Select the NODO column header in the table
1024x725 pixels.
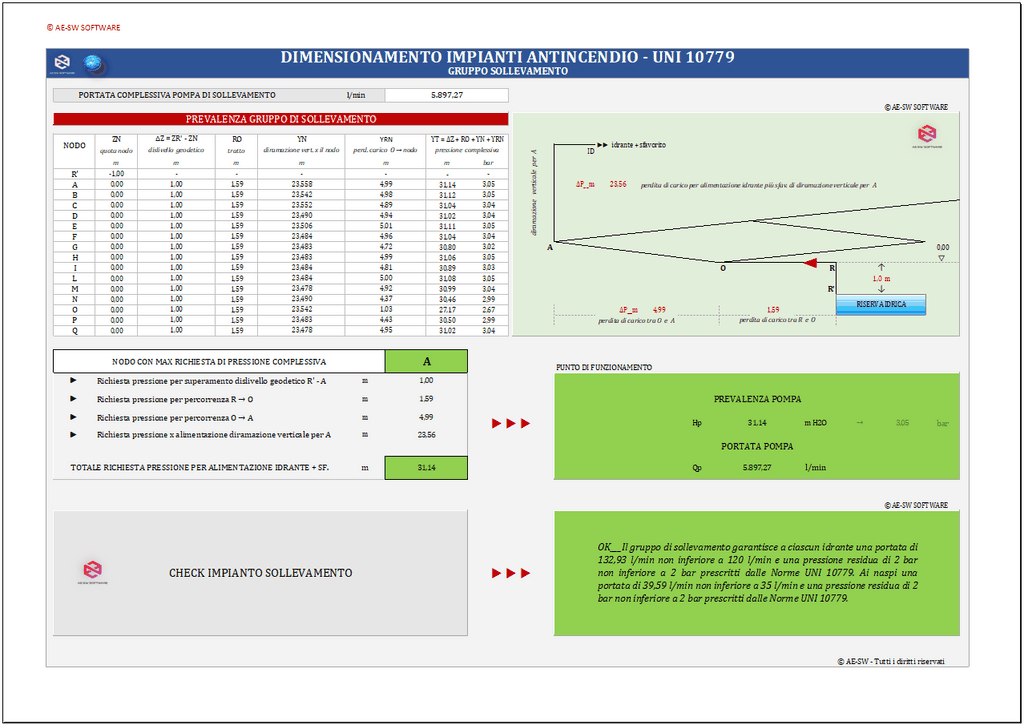74,145
